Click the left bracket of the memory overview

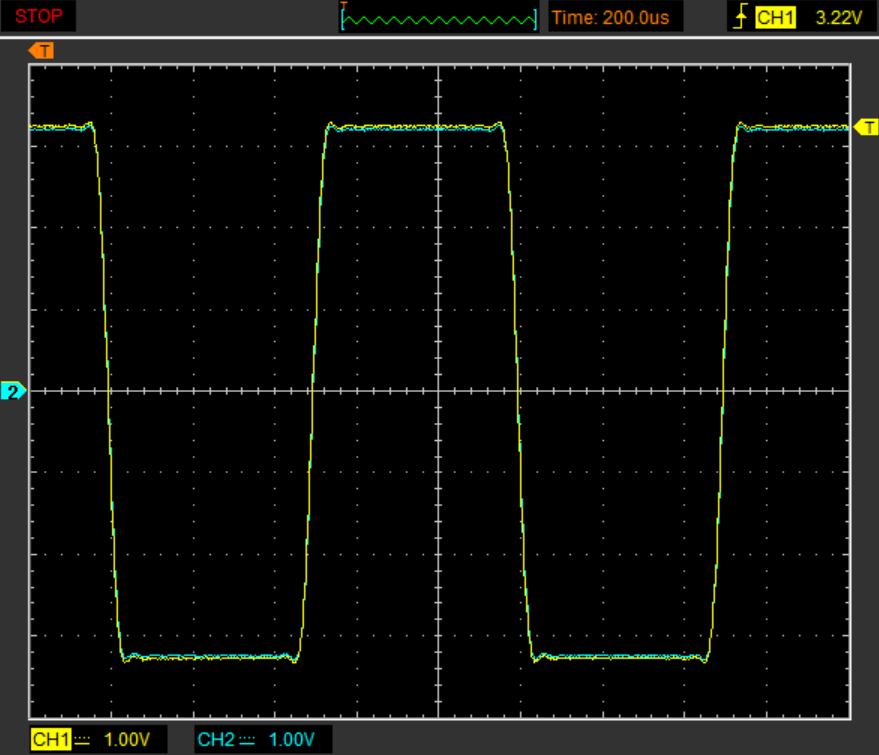343,20
